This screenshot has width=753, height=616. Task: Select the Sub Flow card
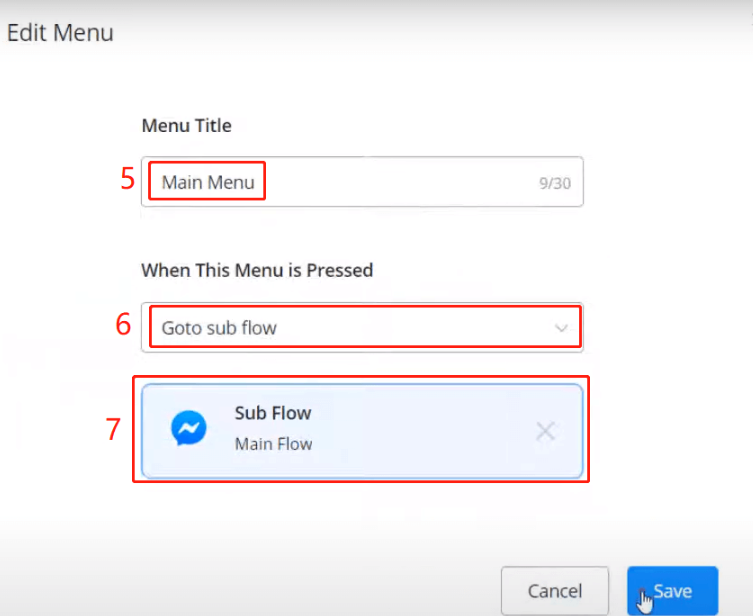click(x=361, y=431)
